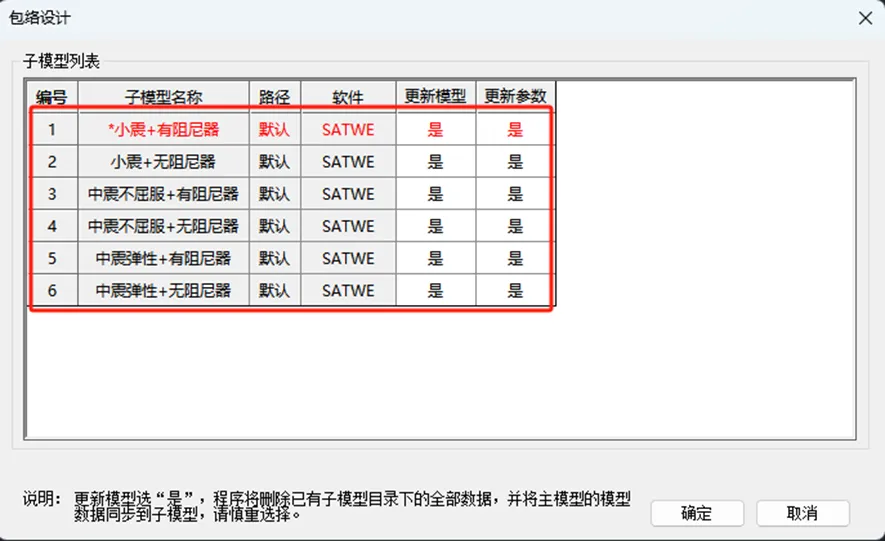The image size is (886, 542).
Task: Select the 中震弹性+有阻尼器 sub-model name
Action: [x=164, y=258]
